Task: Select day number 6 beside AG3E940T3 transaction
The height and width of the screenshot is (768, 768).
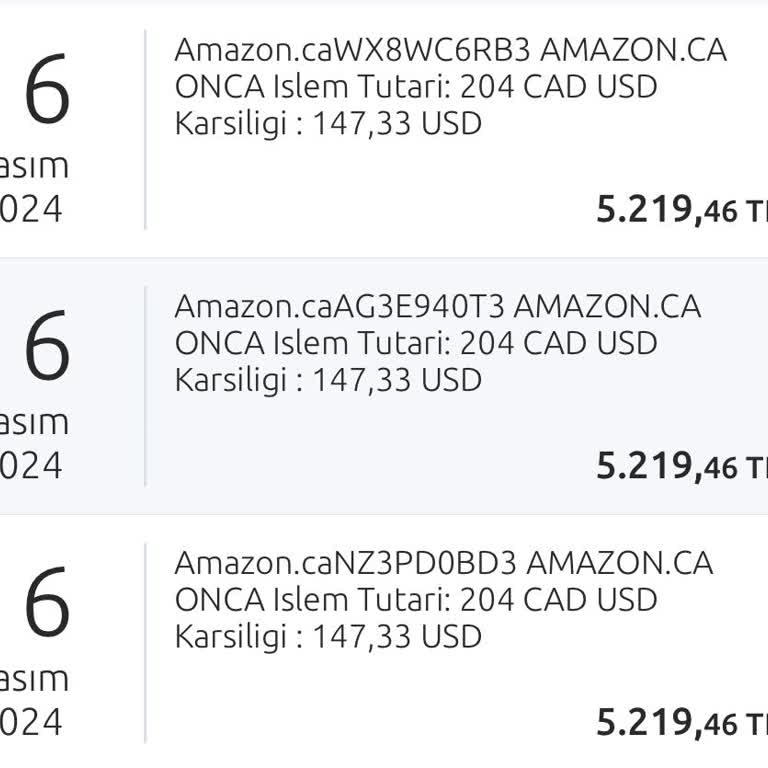Action: (x=47, y=348)
